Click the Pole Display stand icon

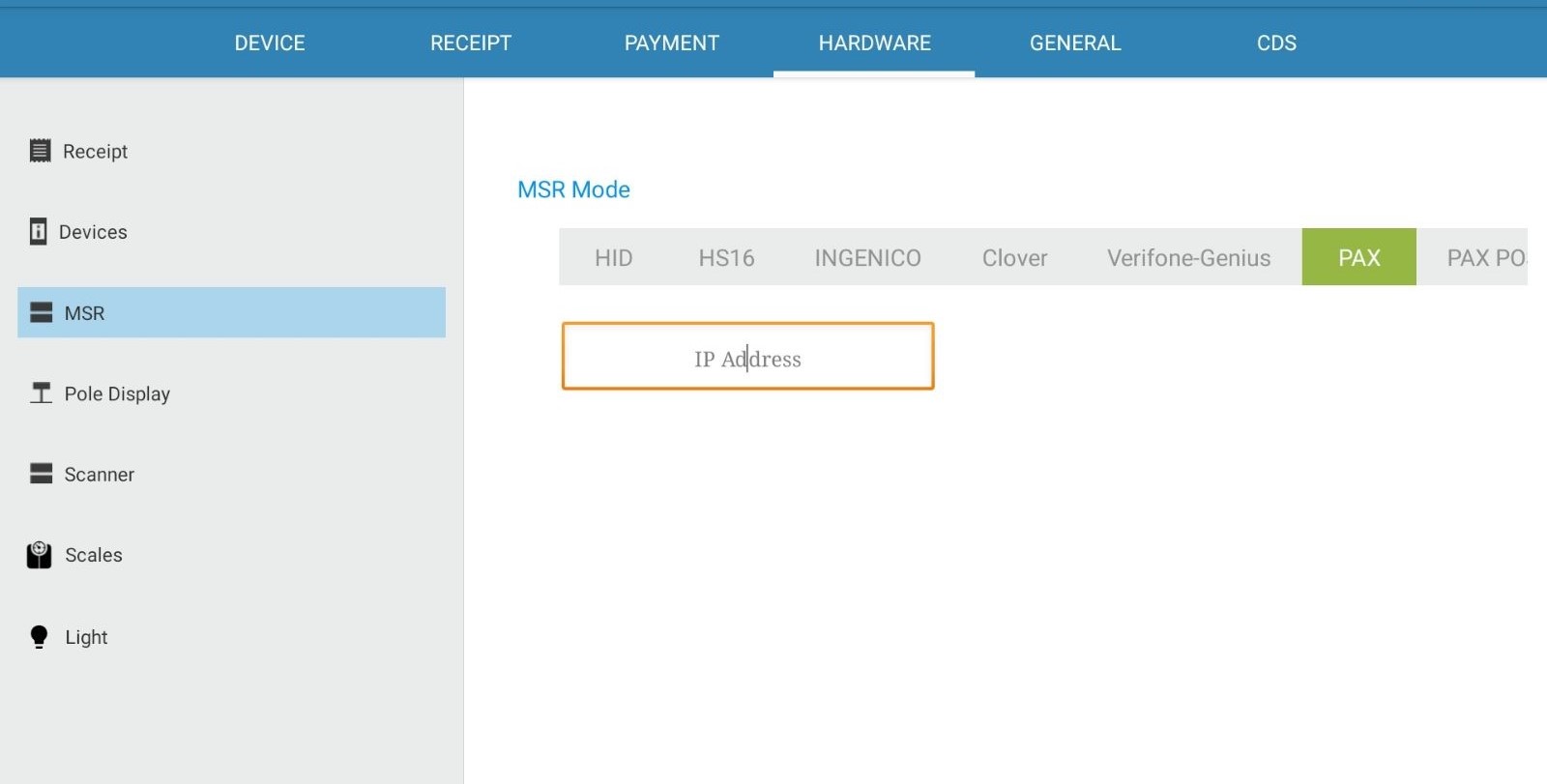tap(41, 392)
